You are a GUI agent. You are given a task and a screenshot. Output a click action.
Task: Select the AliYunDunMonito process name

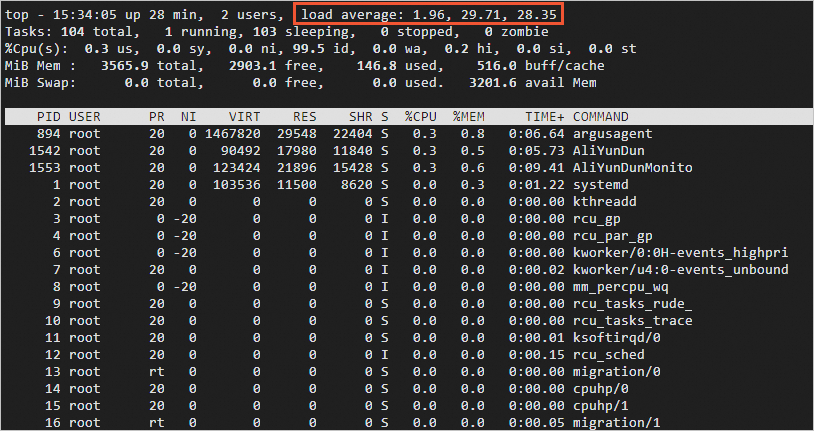(632, 168)
